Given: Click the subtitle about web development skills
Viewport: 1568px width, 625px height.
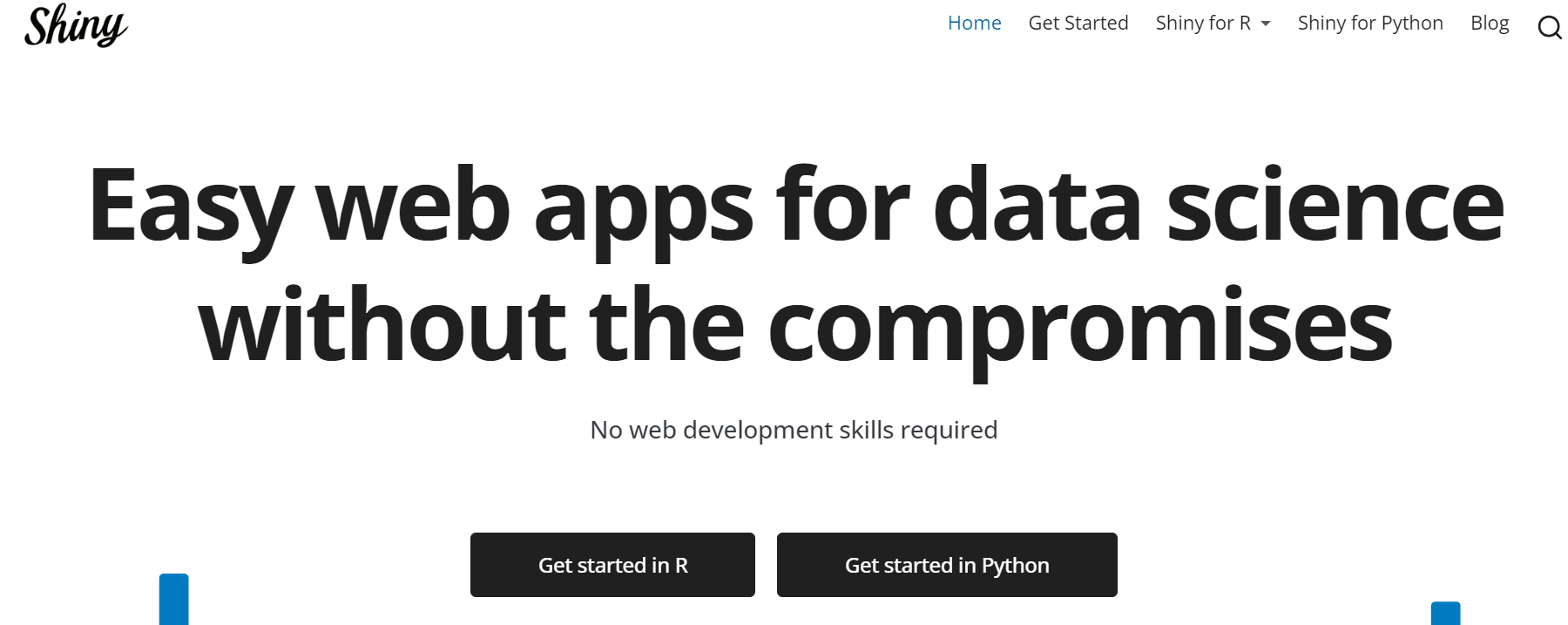Looking at the screenshot, I should [793, 430].
